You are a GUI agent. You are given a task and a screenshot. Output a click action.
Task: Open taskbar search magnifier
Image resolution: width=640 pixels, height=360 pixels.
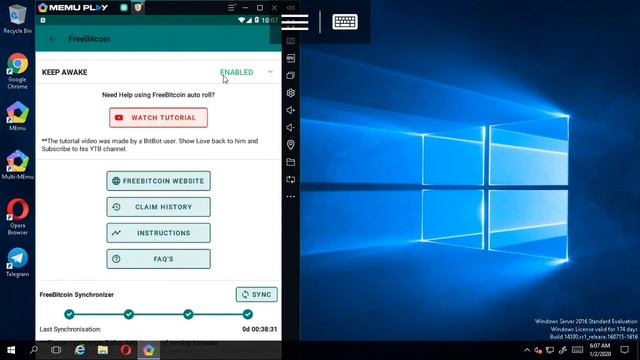pyautogui.click(x=34, y=350)
